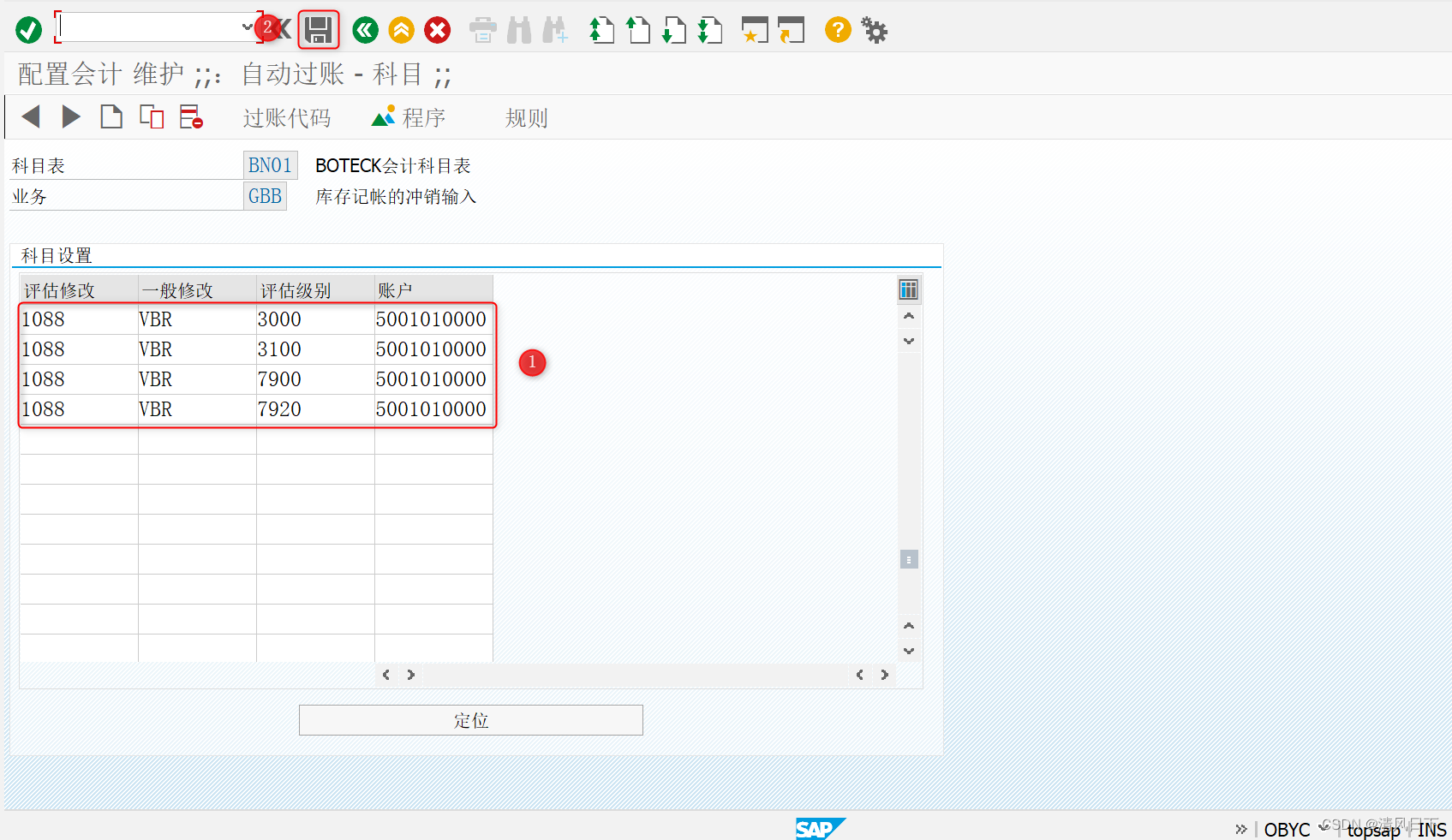This screenshot has width=1452, height=840.
Task: Open the table column configuration icon
Action: tap(909, 289)
